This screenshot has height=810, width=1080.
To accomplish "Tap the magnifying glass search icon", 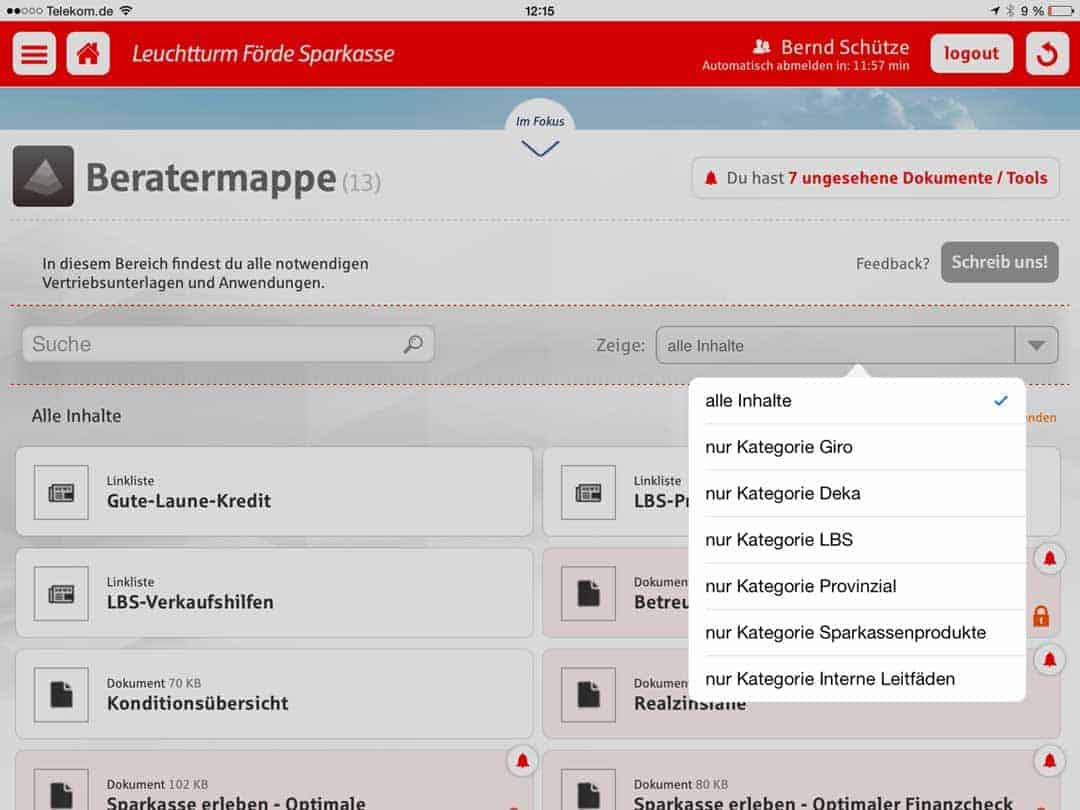I will (413, 344).
